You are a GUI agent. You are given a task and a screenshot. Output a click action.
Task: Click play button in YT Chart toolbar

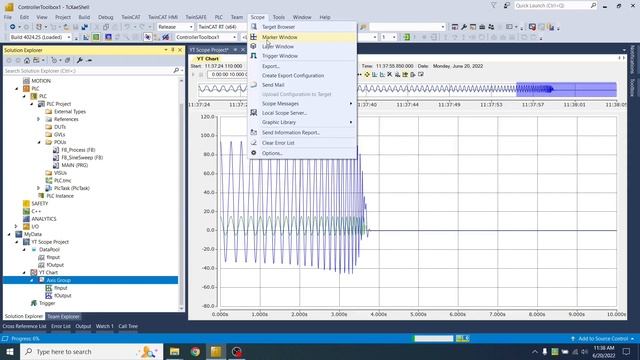point(193,74)
